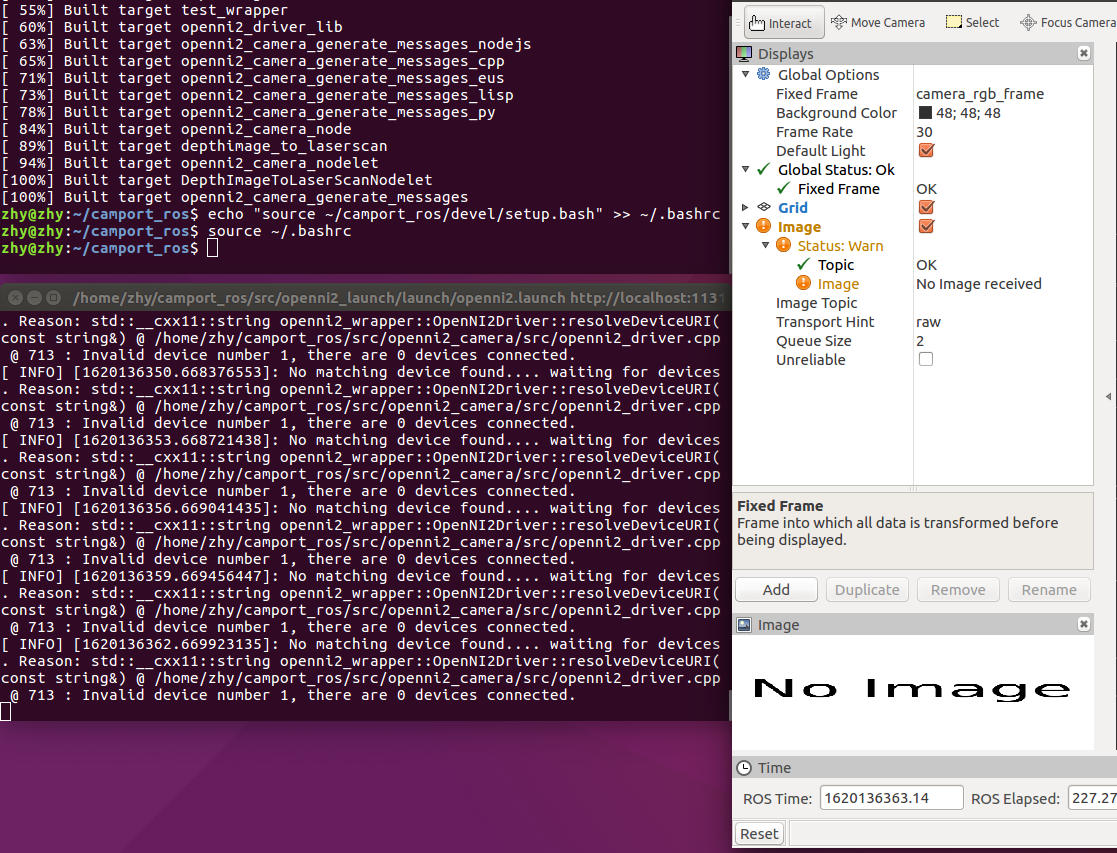1117x853 pixels.
Task: Disable the Image display checkbox
Action: coord(926,227)
